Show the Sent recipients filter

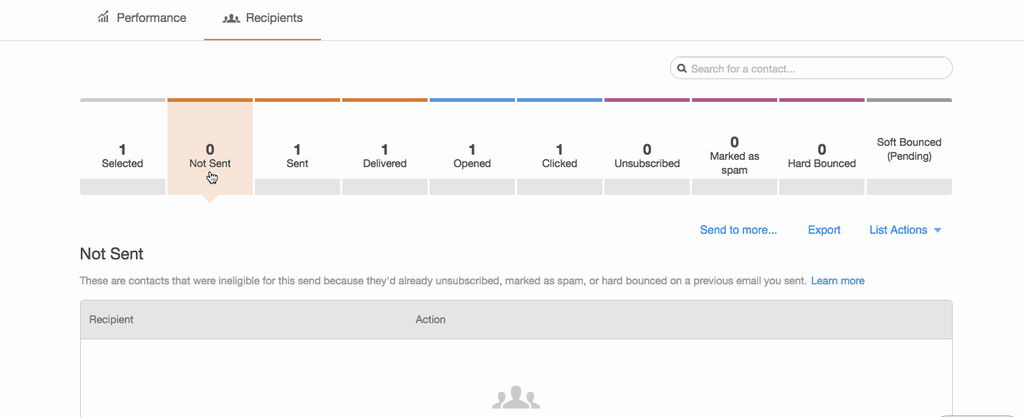(297, 156)
